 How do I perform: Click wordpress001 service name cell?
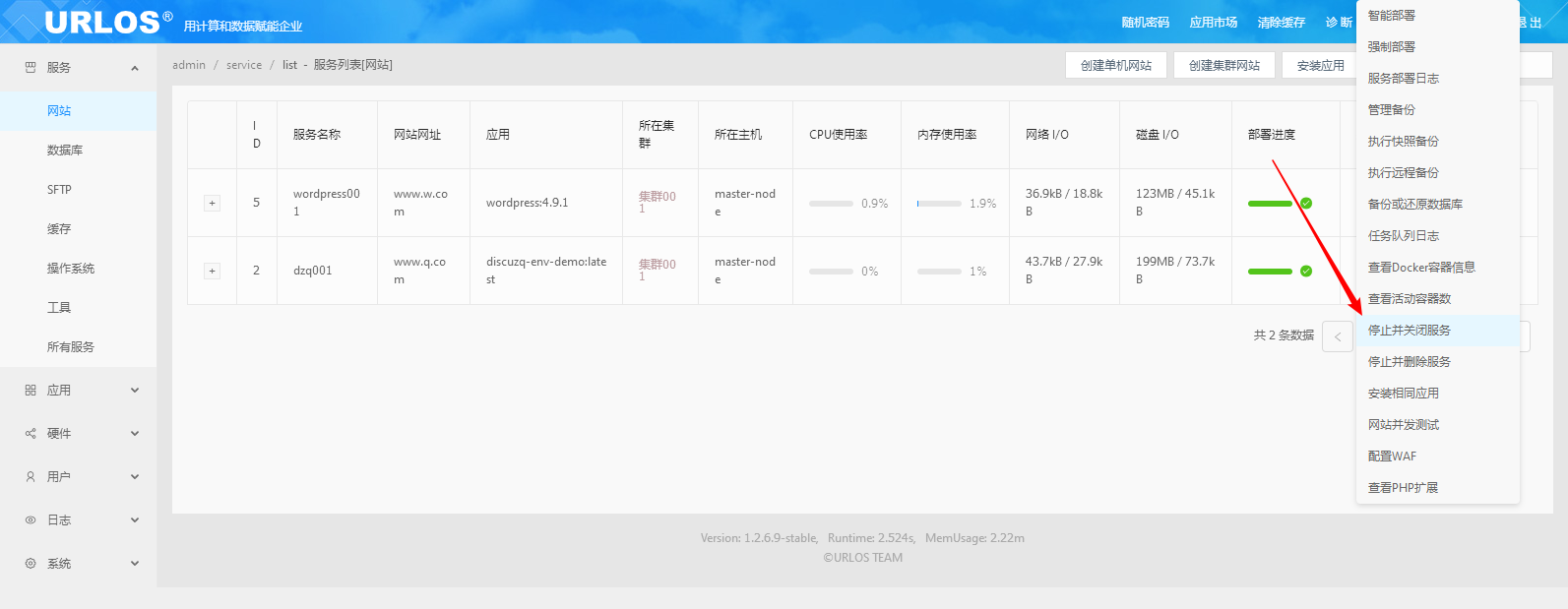tap(327, 203)
